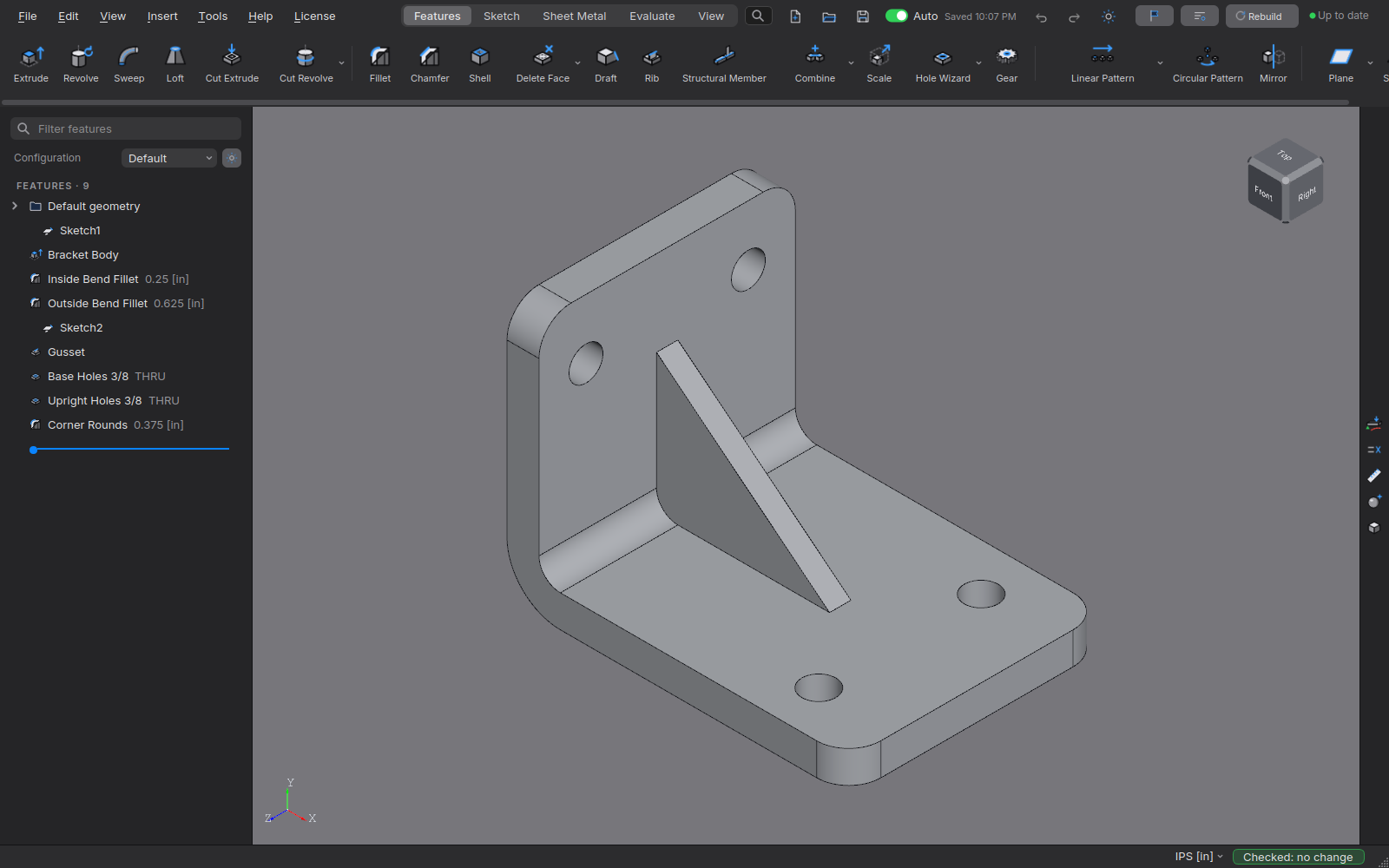Click the Checked: no change status
Viewport: 1389px width, 868px height.
click(1298, 857)
